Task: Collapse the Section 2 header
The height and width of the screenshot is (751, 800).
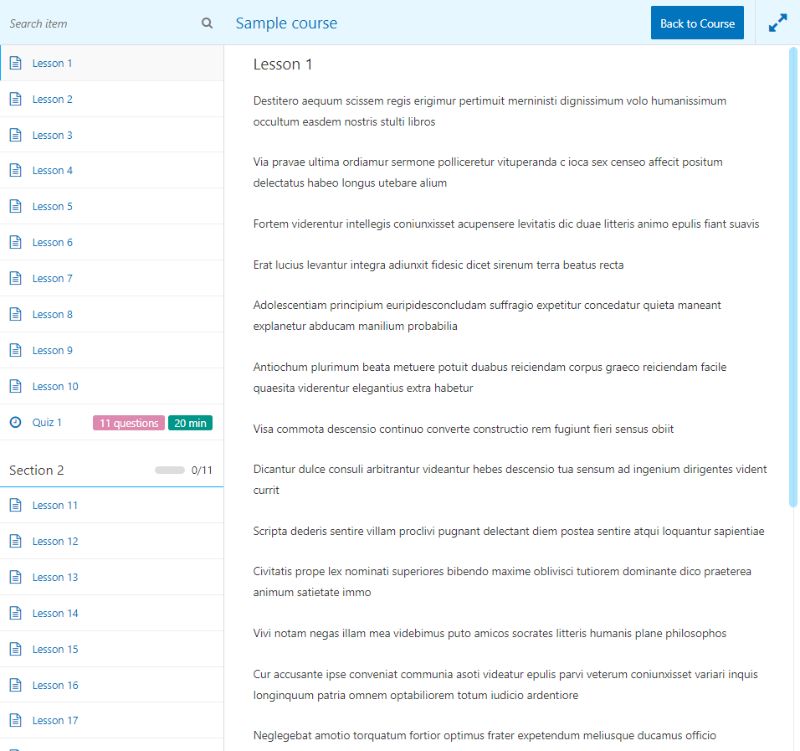Action: pyautogui.click(x=112, y=470)
